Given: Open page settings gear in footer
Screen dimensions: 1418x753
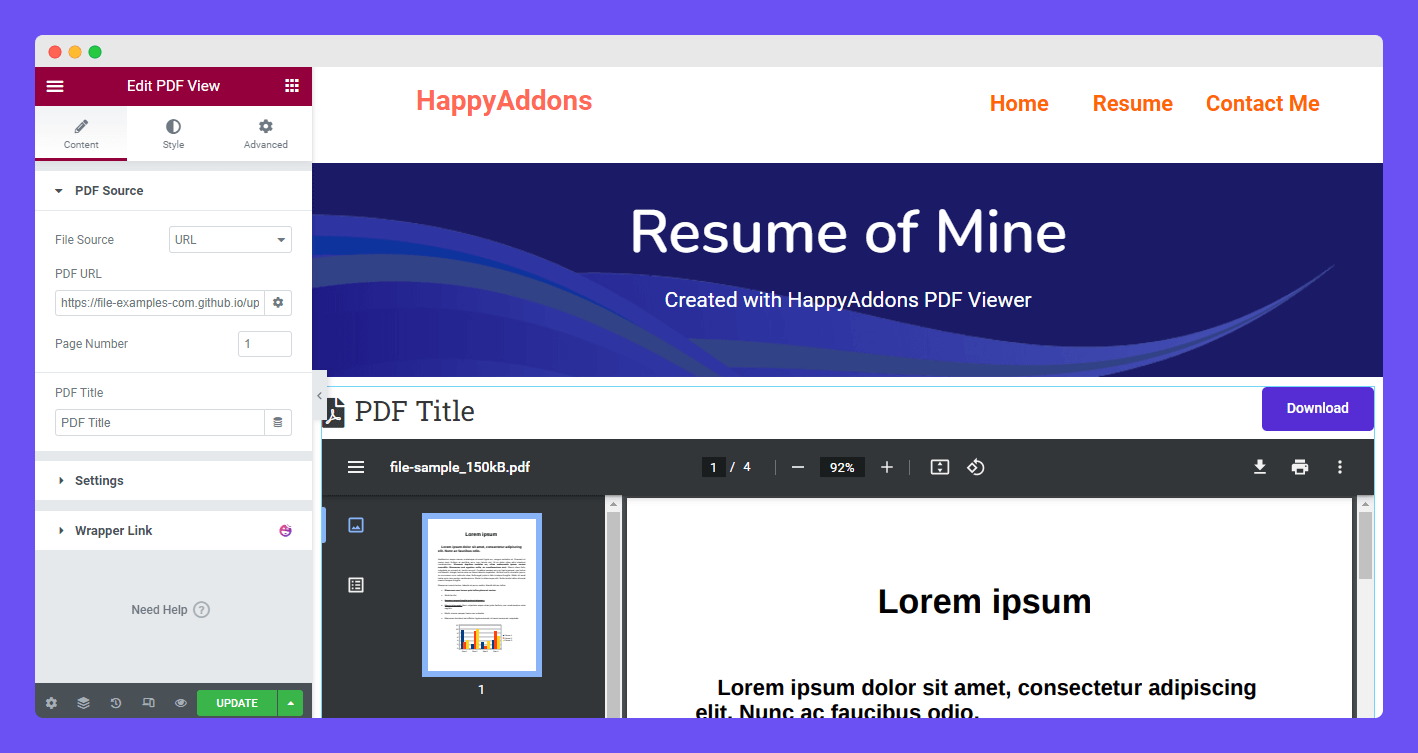Looking at the screenshot, I should (51, 703).
